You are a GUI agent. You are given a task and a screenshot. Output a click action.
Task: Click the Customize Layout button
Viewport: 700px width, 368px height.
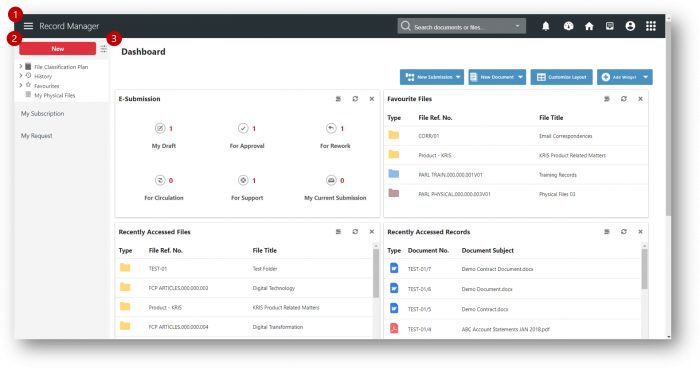[562, 77]
